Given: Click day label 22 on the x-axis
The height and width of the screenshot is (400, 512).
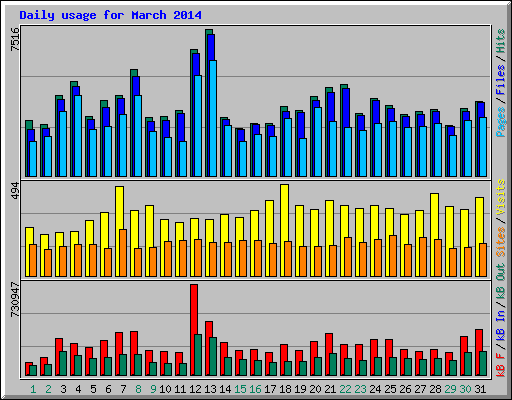Looking at the screenshot, I should [x=345, y=389].
